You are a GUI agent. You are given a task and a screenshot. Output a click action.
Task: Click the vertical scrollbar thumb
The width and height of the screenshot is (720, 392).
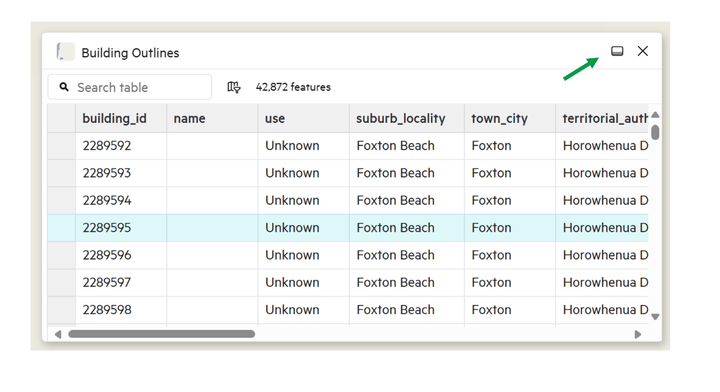click(655, 132)
